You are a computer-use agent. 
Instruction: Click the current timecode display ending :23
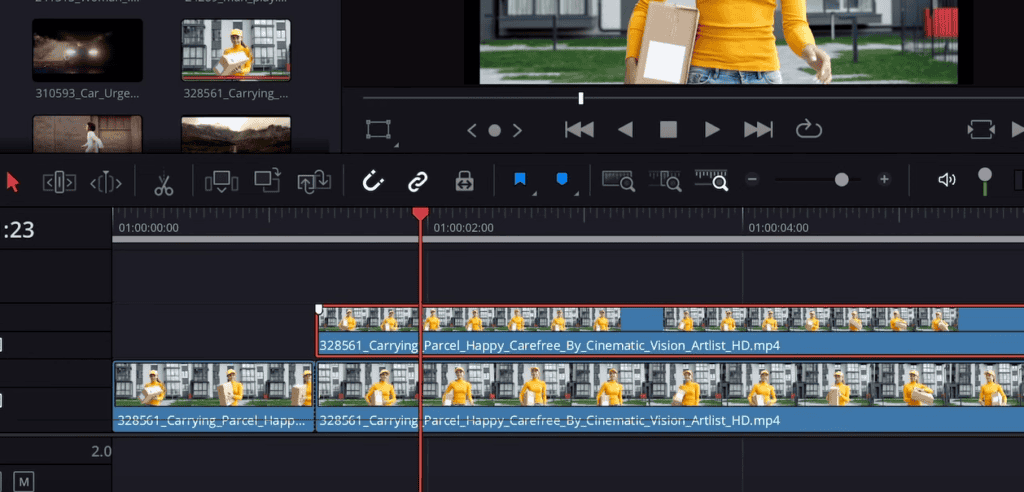click(x=19, y=230)
